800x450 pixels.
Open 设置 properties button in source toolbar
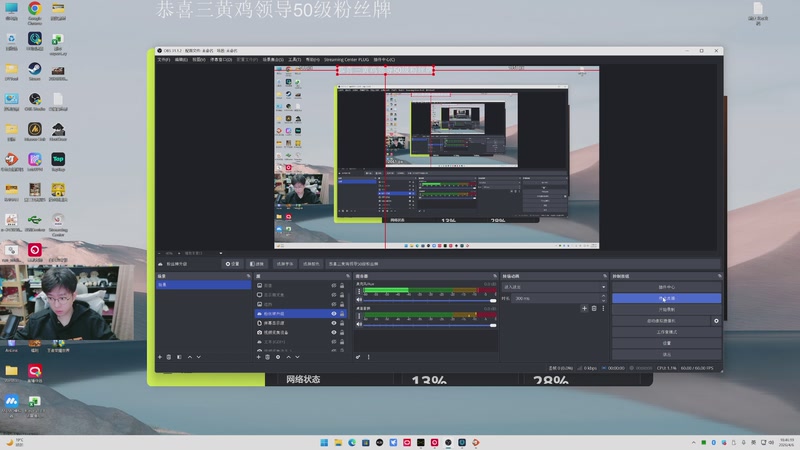[x=233, y=264]
